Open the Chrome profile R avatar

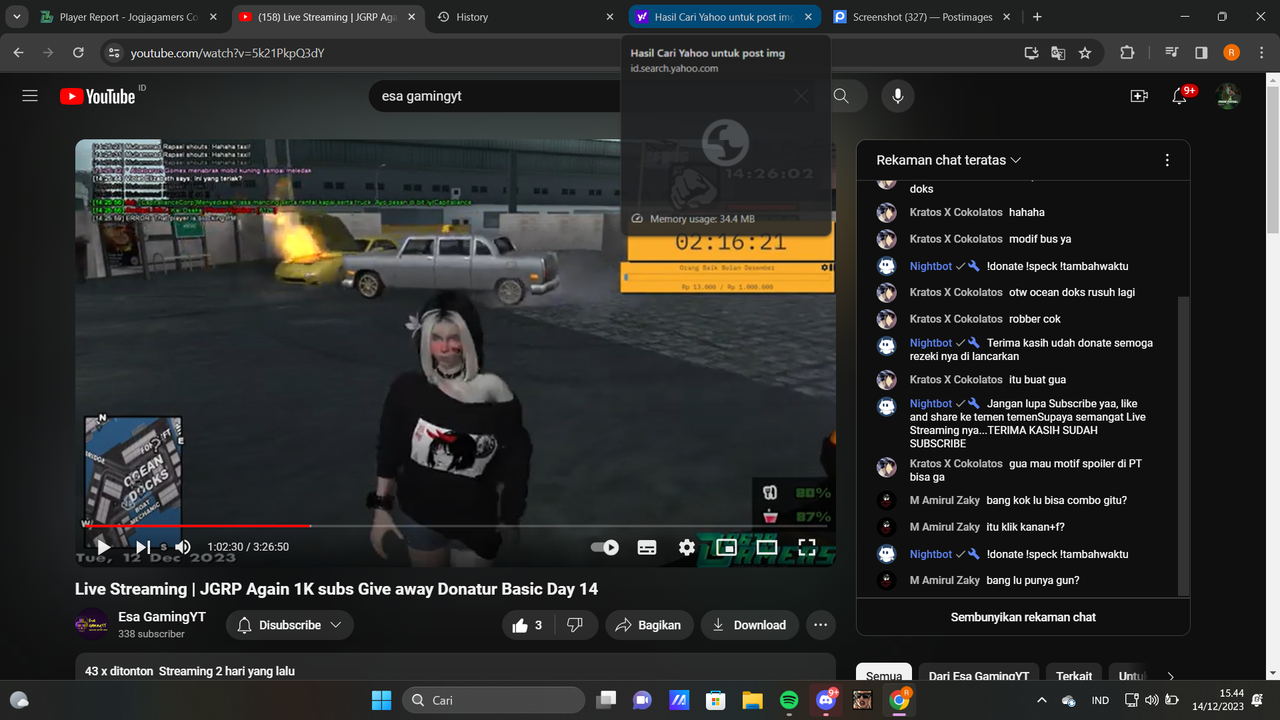(x=1231, y=53)
